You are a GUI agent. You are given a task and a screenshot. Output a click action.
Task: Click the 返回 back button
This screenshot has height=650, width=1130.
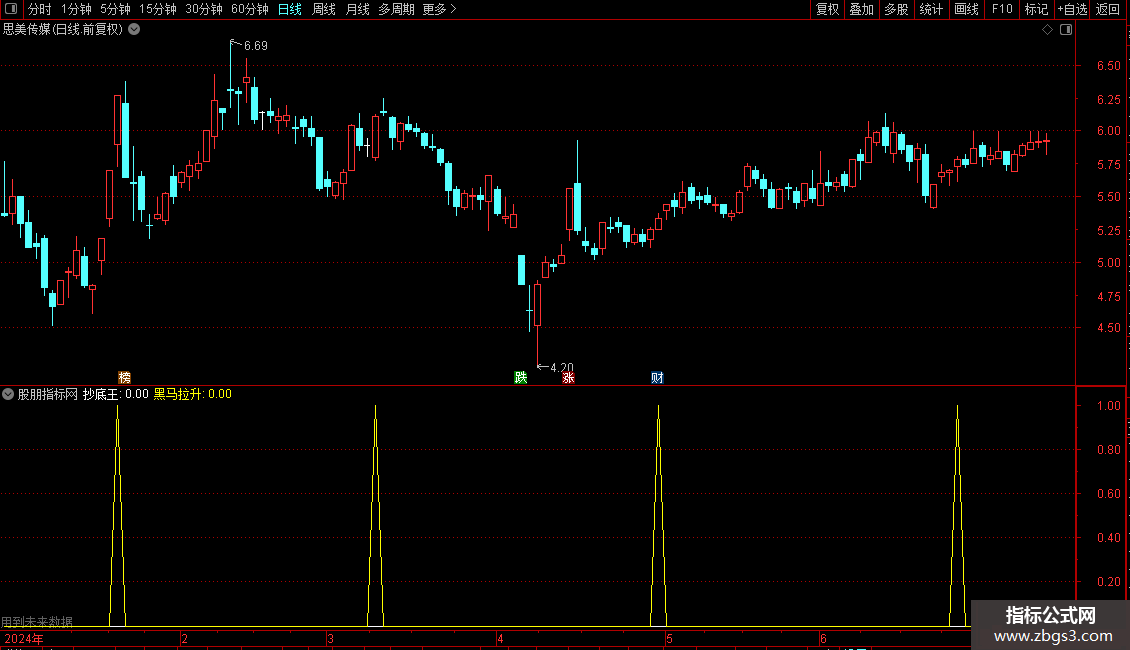click(1108, 9)
